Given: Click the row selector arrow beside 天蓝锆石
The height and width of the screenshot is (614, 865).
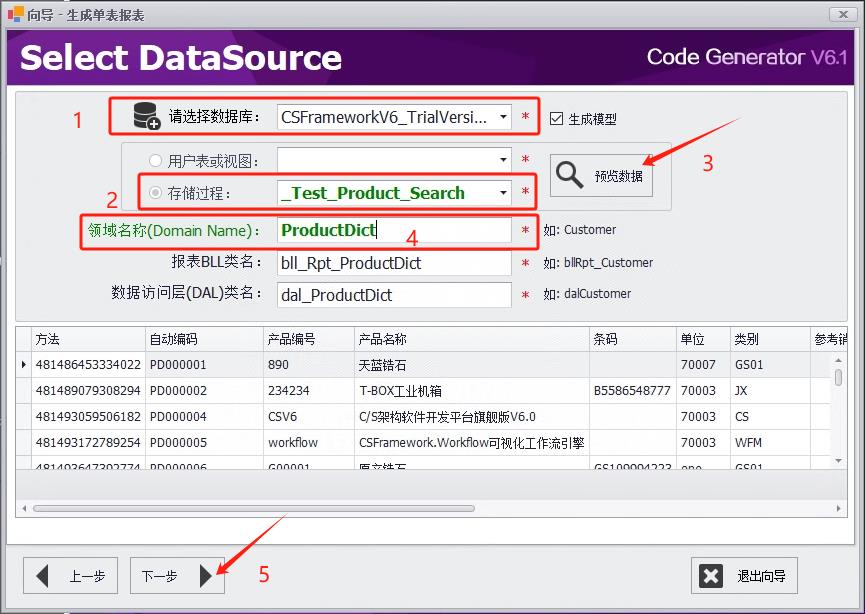Looking at the screenshot, I should tap(24, 367).
